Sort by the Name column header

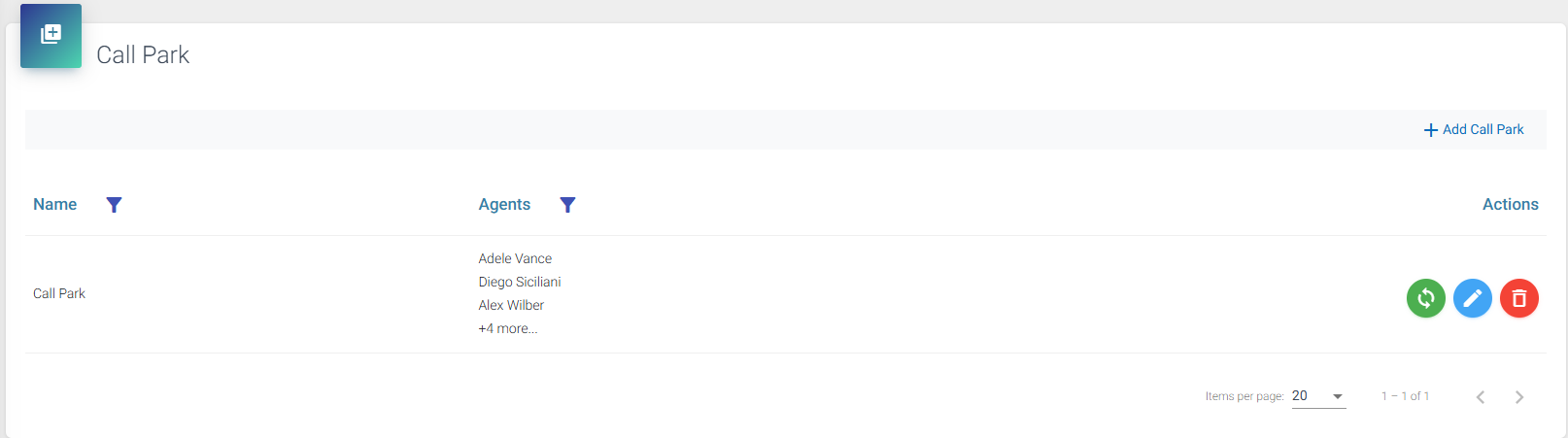pos(55,204)
